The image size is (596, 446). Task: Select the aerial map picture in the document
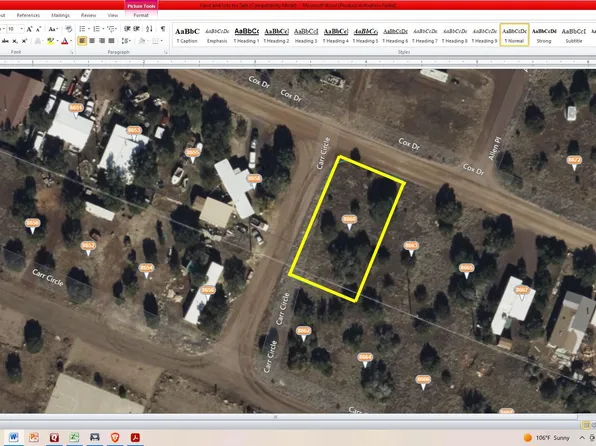tap(298, 241)
